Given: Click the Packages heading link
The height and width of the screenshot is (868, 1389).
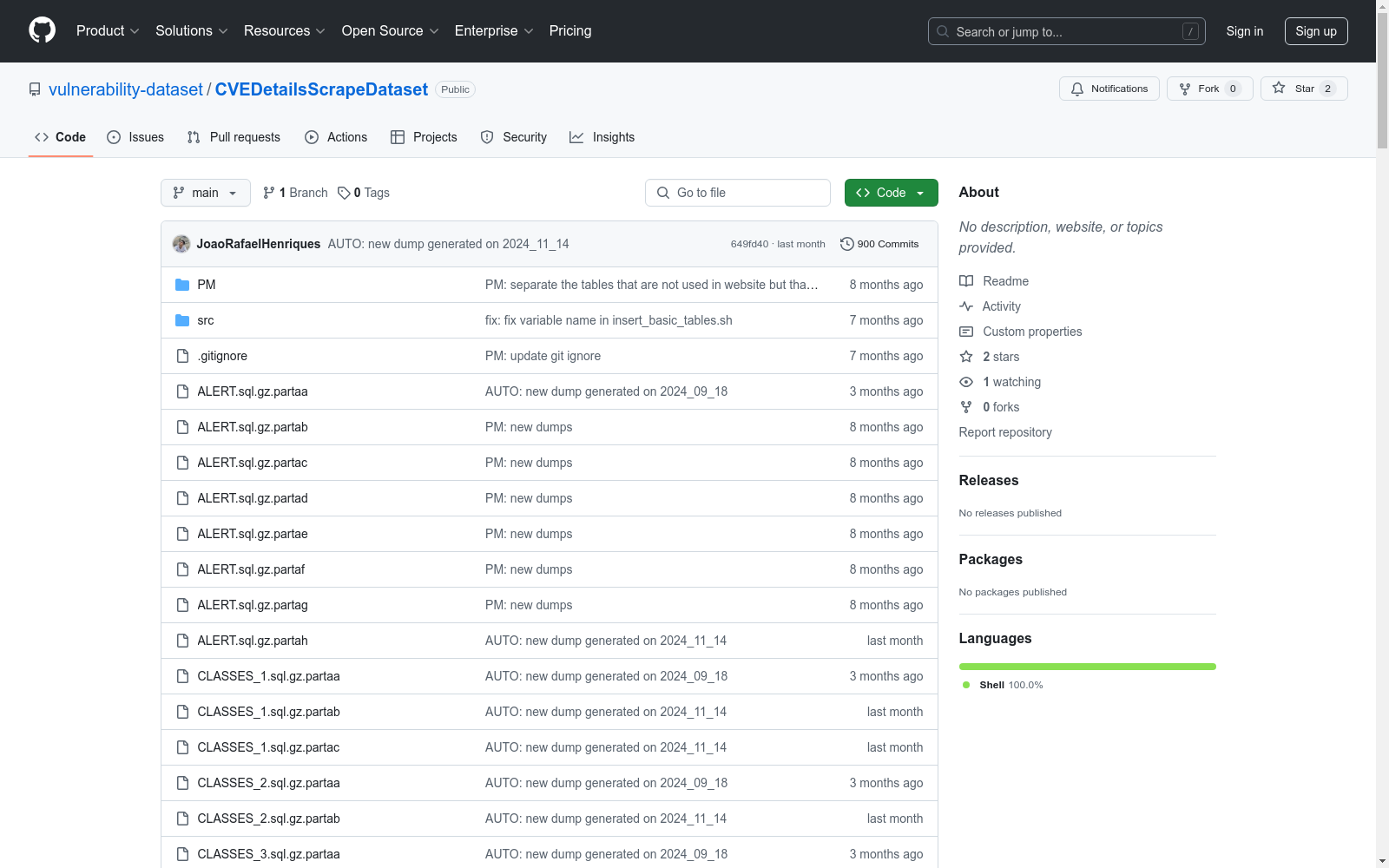Looking at the screenshot, I should tap(991, 559).
